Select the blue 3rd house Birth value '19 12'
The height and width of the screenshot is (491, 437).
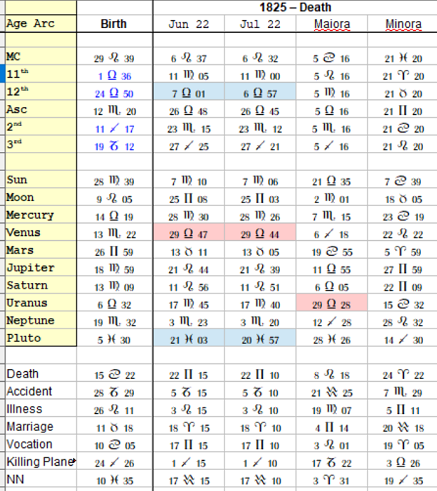tap(114, 146)
